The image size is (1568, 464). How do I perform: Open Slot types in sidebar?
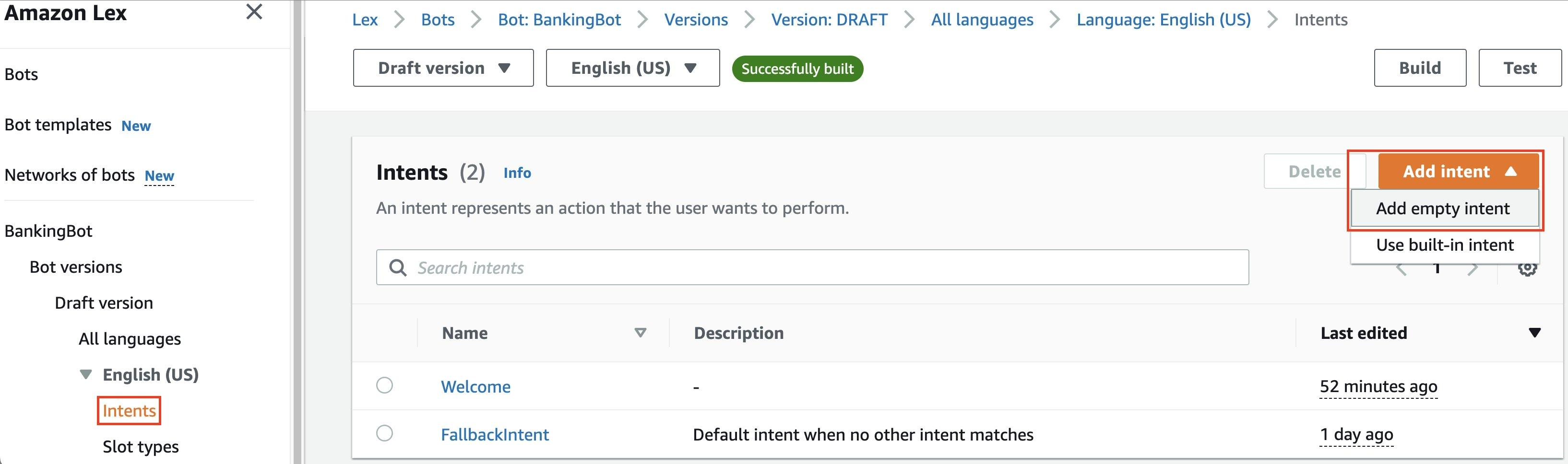141,447
